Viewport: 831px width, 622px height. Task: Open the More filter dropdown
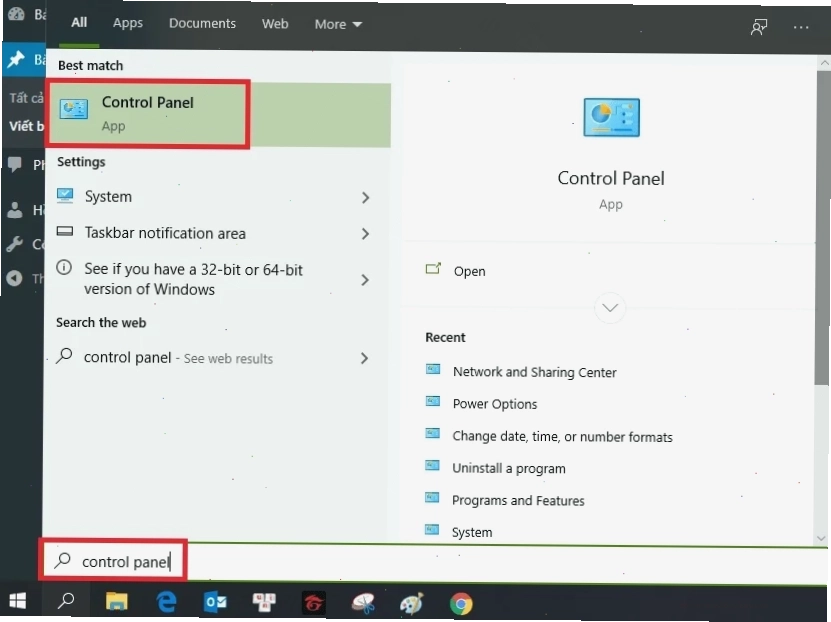(338, 24)
